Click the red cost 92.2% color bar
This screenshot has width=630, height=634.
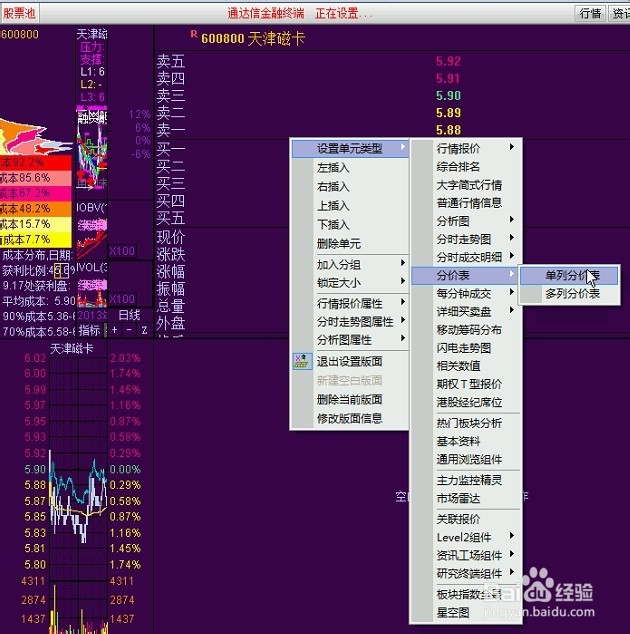(x=36, y=162)
